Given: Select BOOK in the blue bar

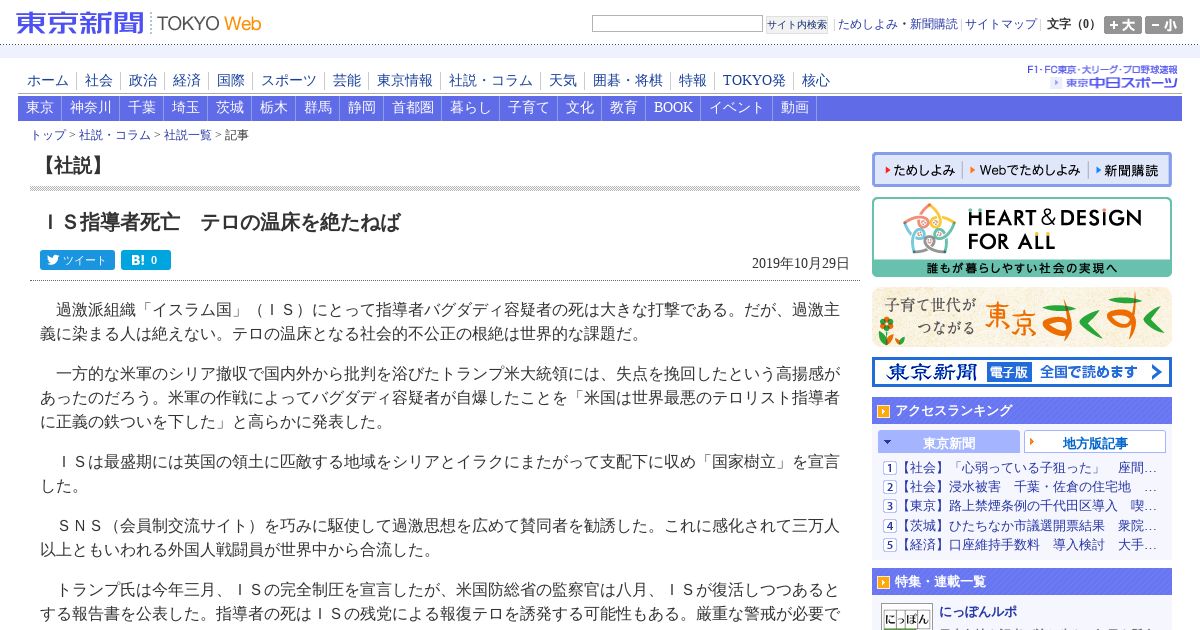Looking at the screenshot, I should click(x=673, y=108).
